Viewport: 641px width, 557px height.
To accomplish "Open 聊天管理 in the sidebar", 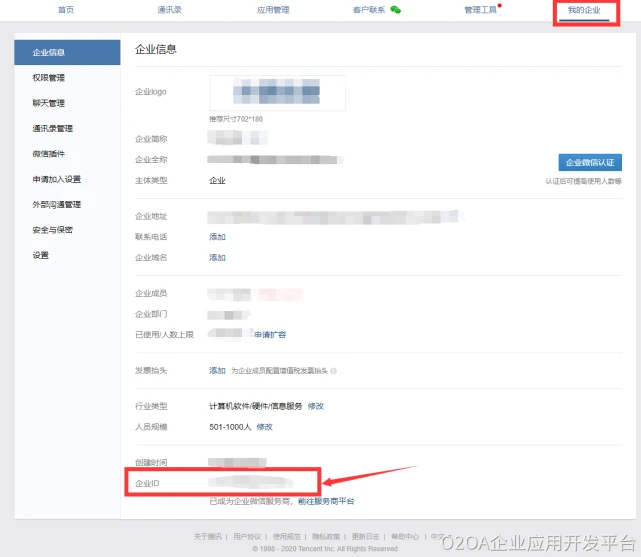I will [49, 103].
